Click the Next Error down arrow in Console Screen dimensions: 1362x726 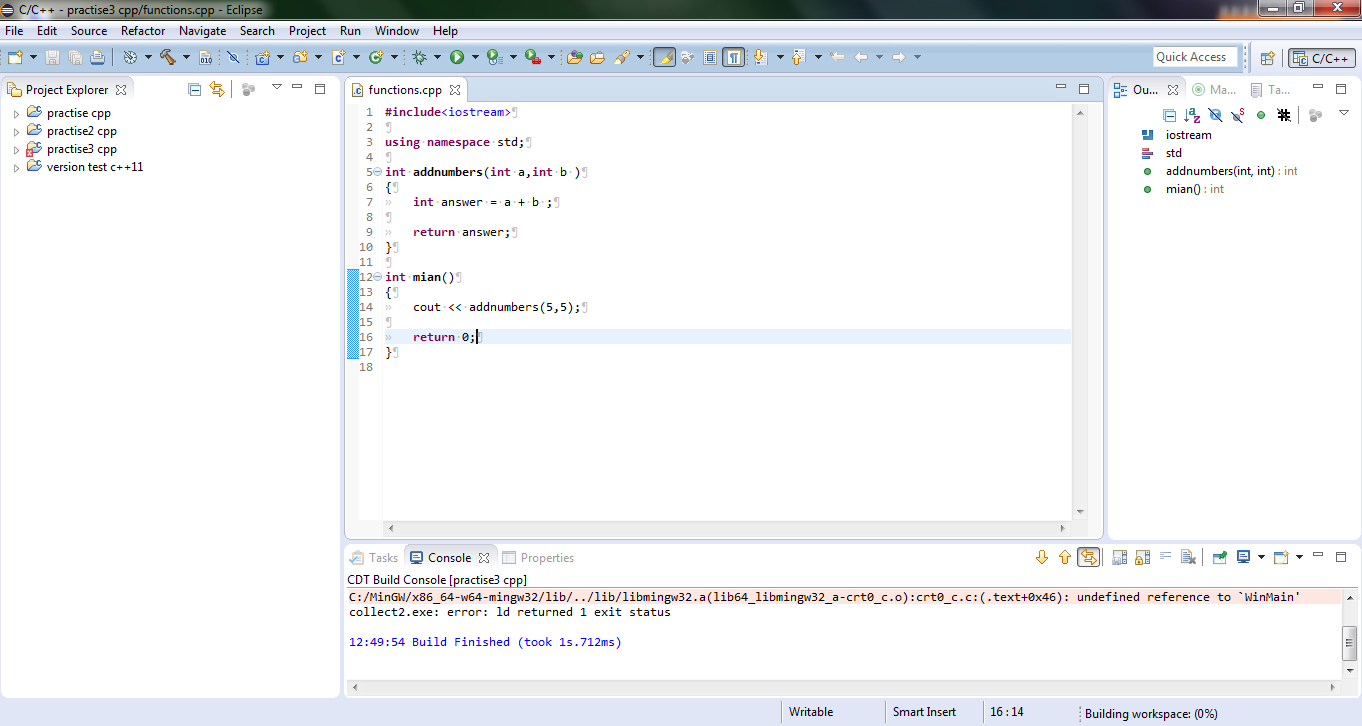(1041, 557)
